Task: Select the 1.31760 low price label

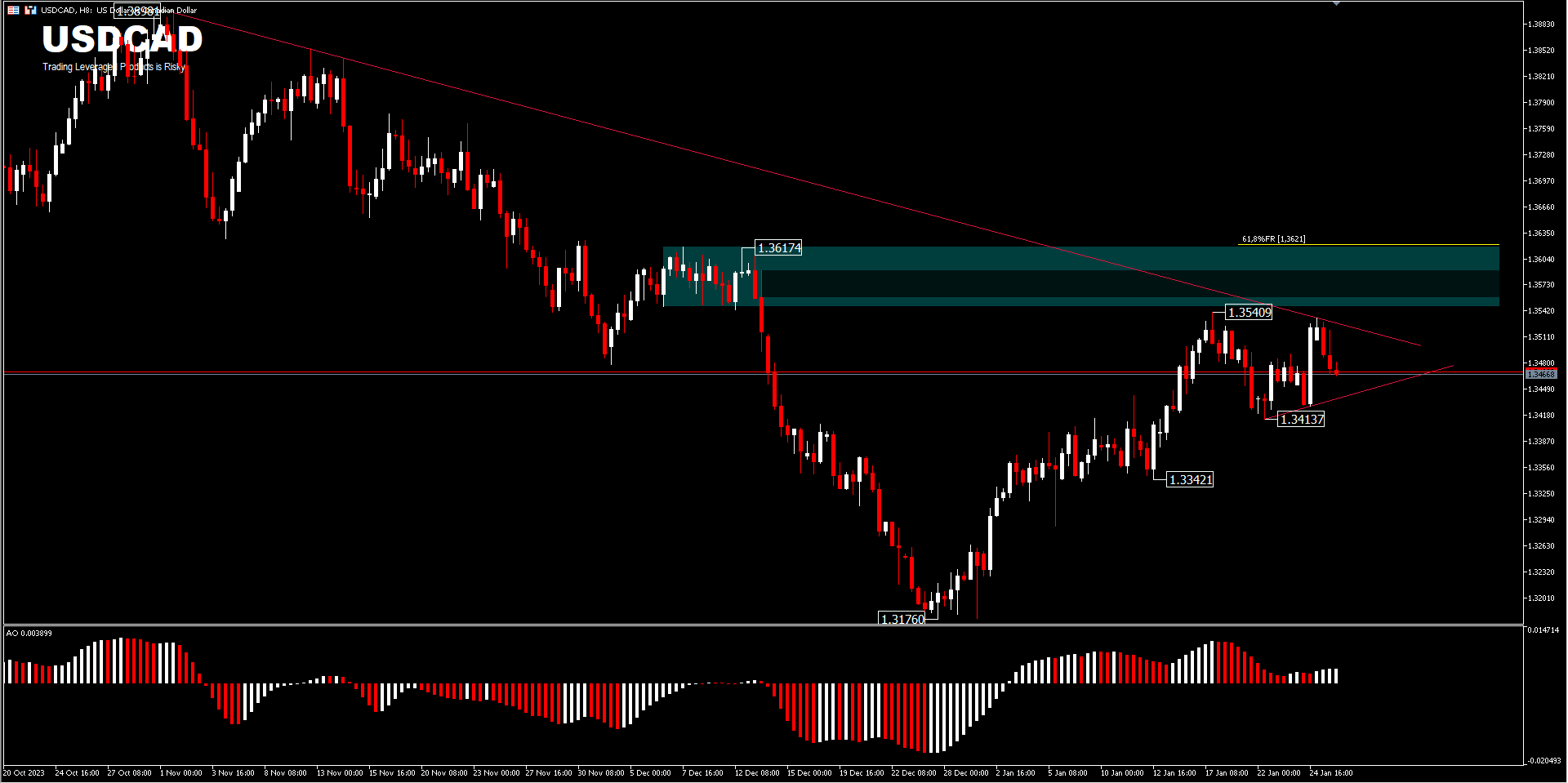Action: pos(902,619)
